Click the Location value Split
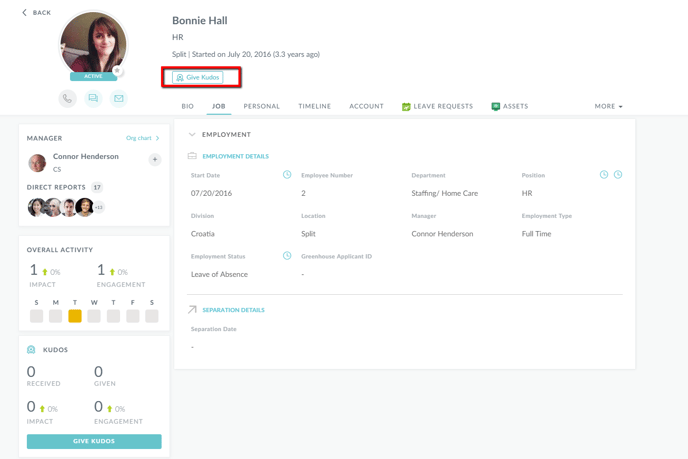Screen dimensions: 688x459 [308, 234]
